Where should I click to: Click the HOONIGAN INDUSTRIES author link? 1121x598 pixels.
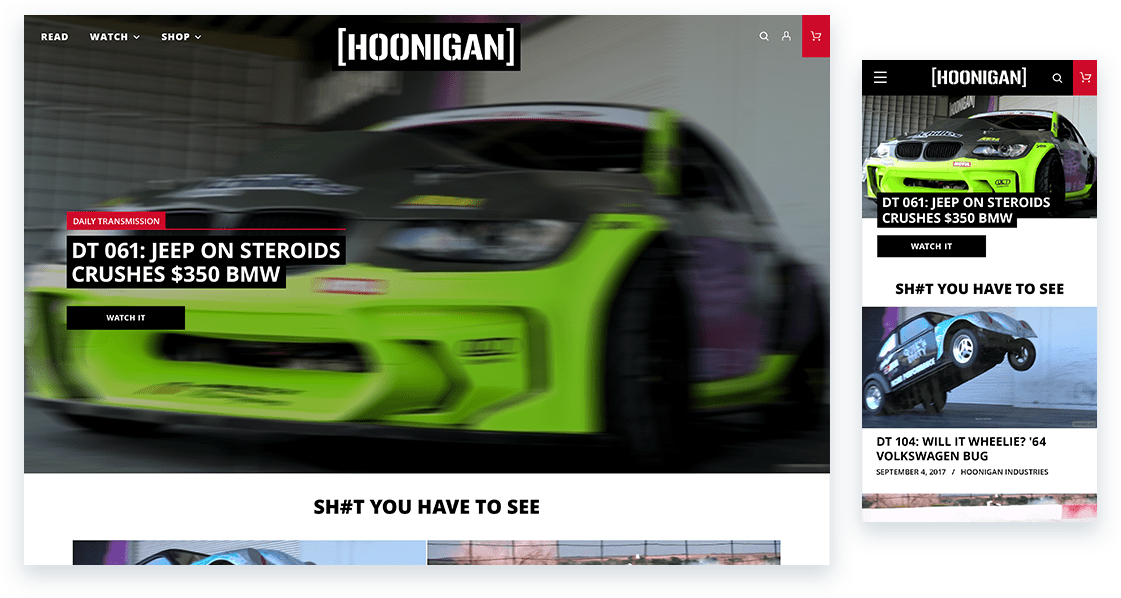(1004, 471)
